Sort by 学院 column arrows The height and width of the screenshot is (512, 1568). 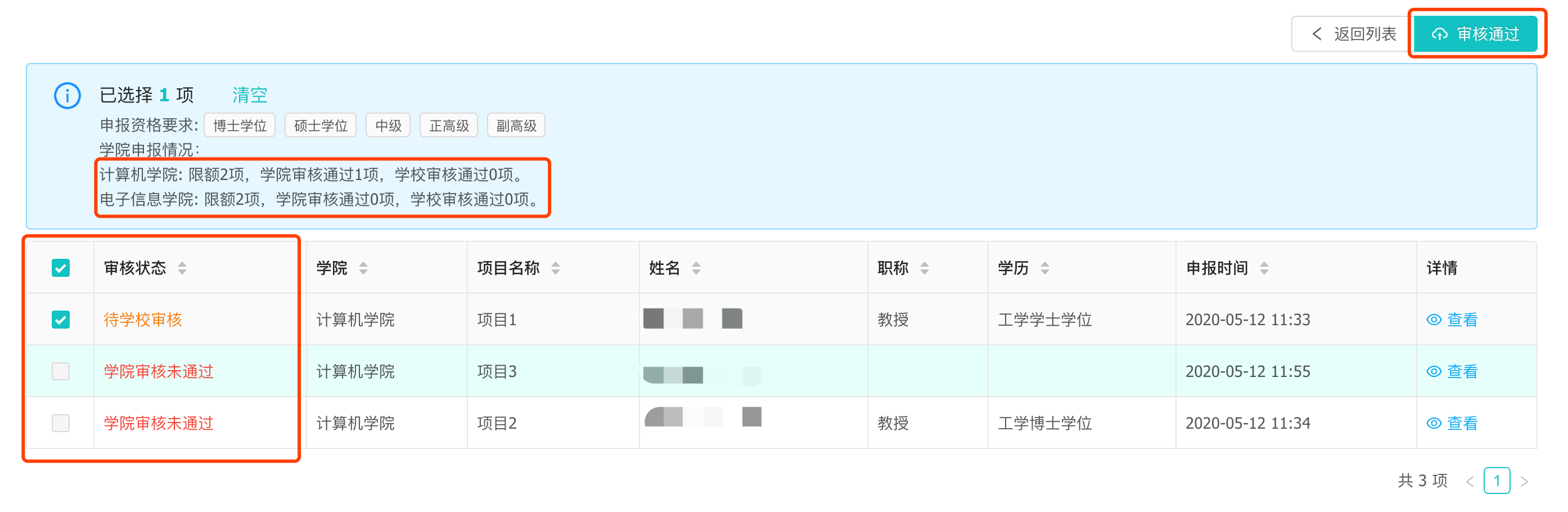click(363, 268)
